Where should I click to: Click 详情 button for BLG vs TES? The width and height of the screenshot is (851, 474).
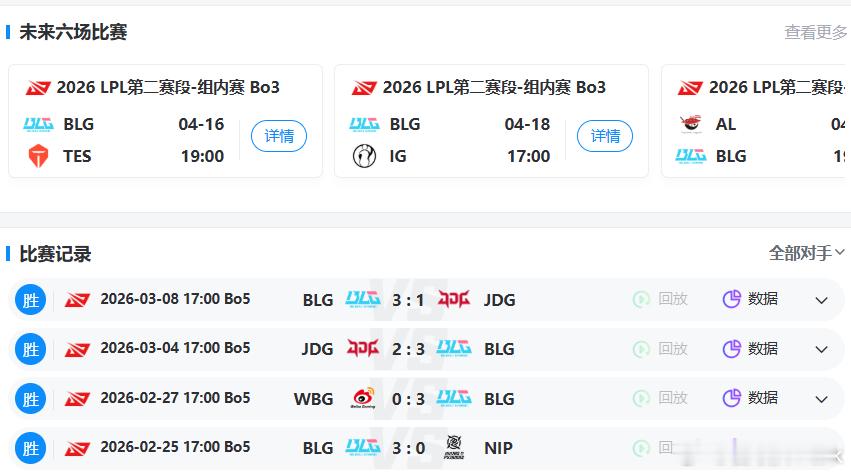(279, 136)
